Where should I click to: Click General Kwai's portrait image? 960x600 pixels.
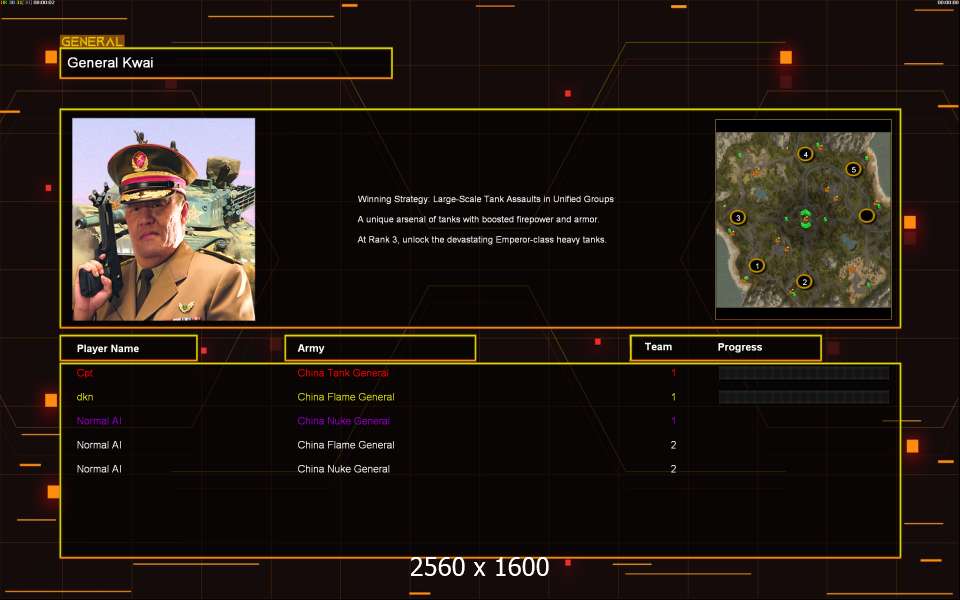[x=164, y=219]
